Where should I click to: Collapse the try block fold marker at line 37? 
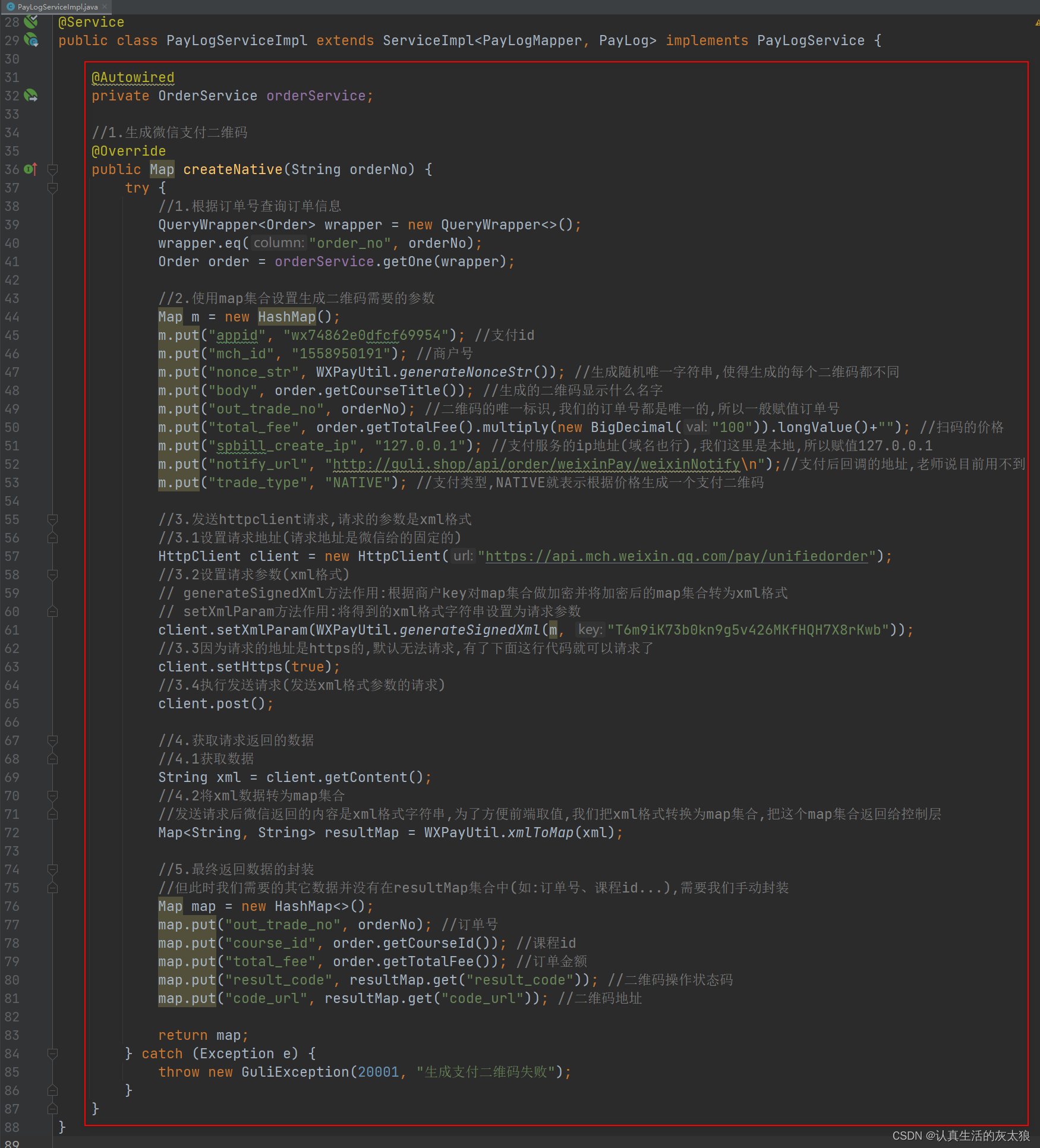click(x=52, y=188)
